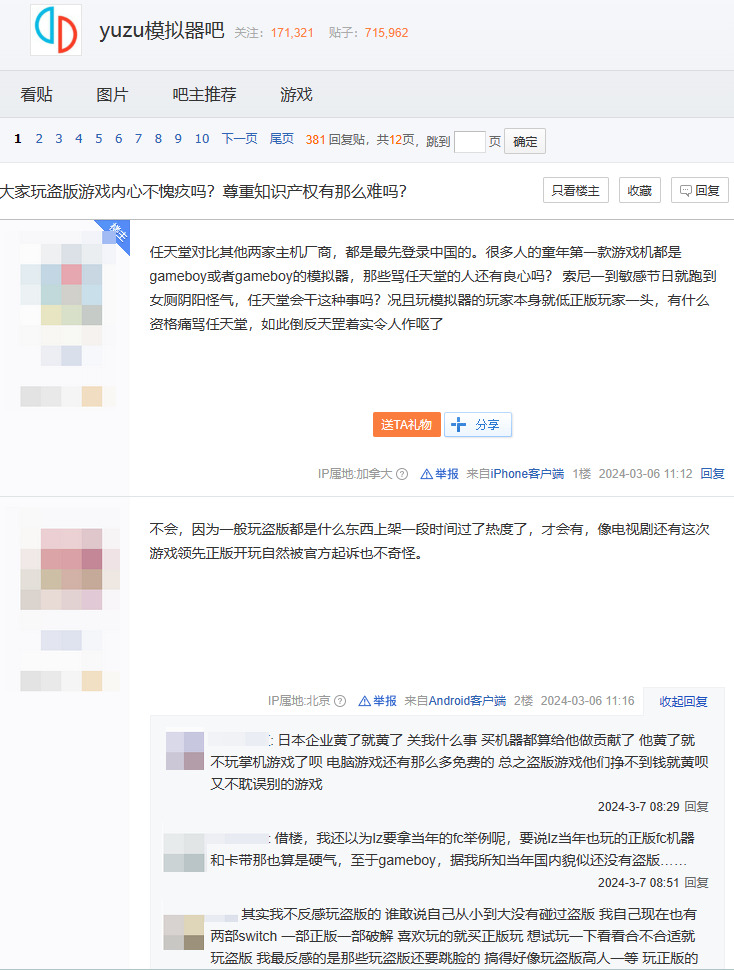The width and height of the screenshot is (734, 970).
Task: Click the page number jump input box
Action: click(x=469, y=141)
